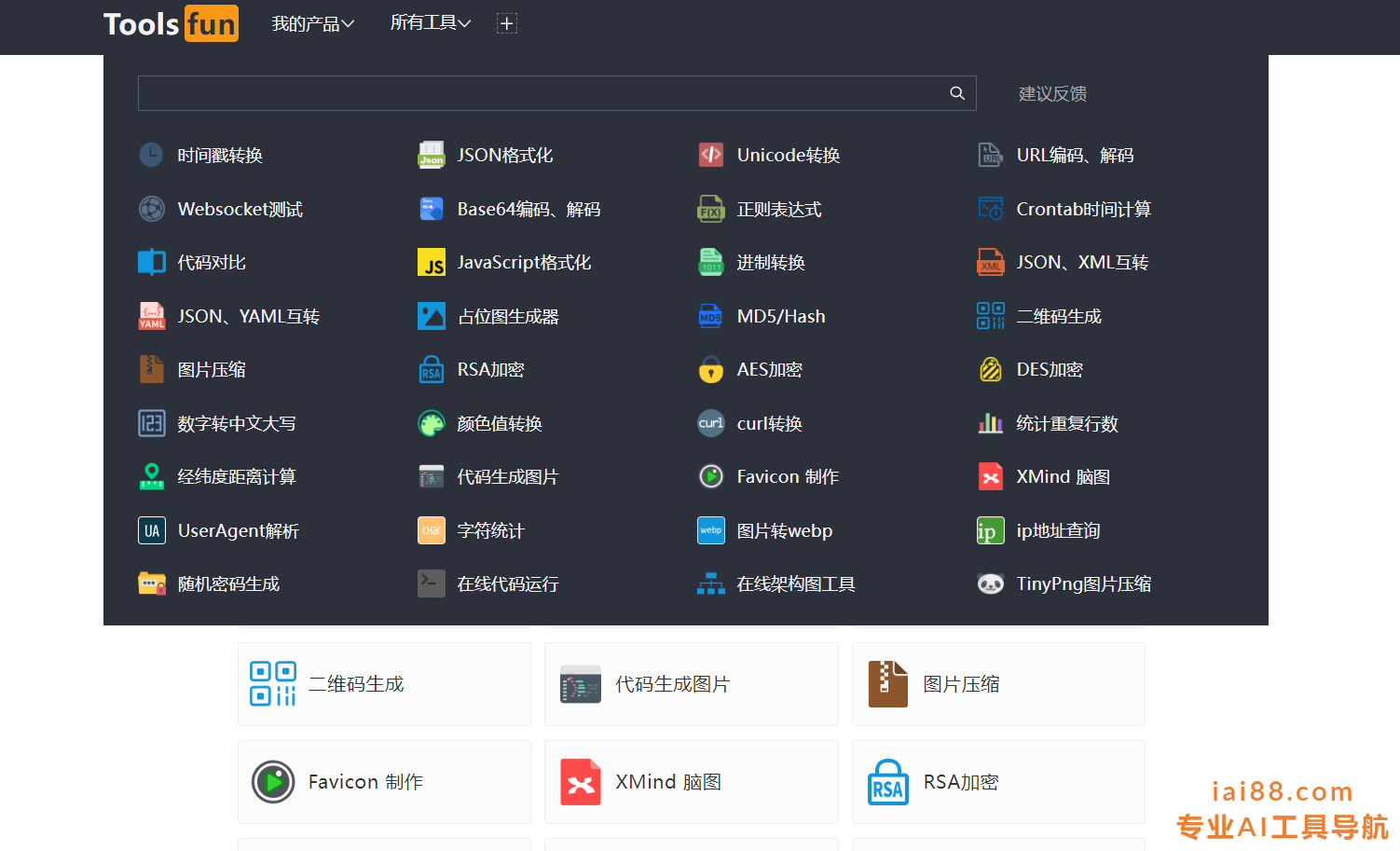
Task: Click the Unicode转换 icon
Action: coord(711,155)
